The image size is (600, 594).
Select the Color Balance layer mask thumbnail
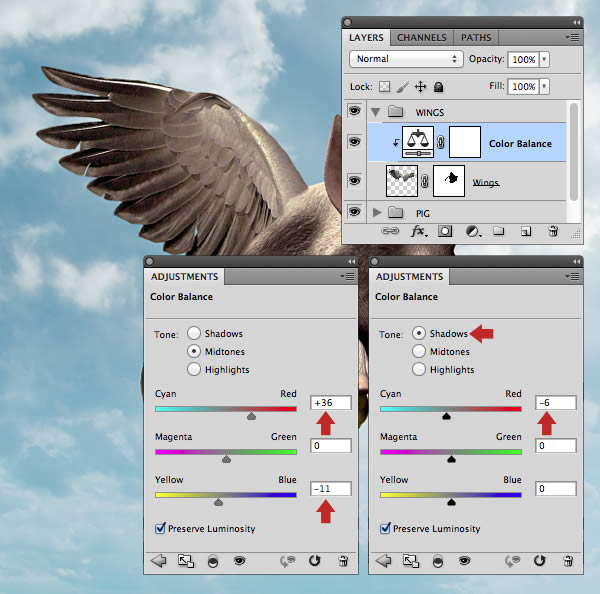pyautogui.click(x=465, y=142)
